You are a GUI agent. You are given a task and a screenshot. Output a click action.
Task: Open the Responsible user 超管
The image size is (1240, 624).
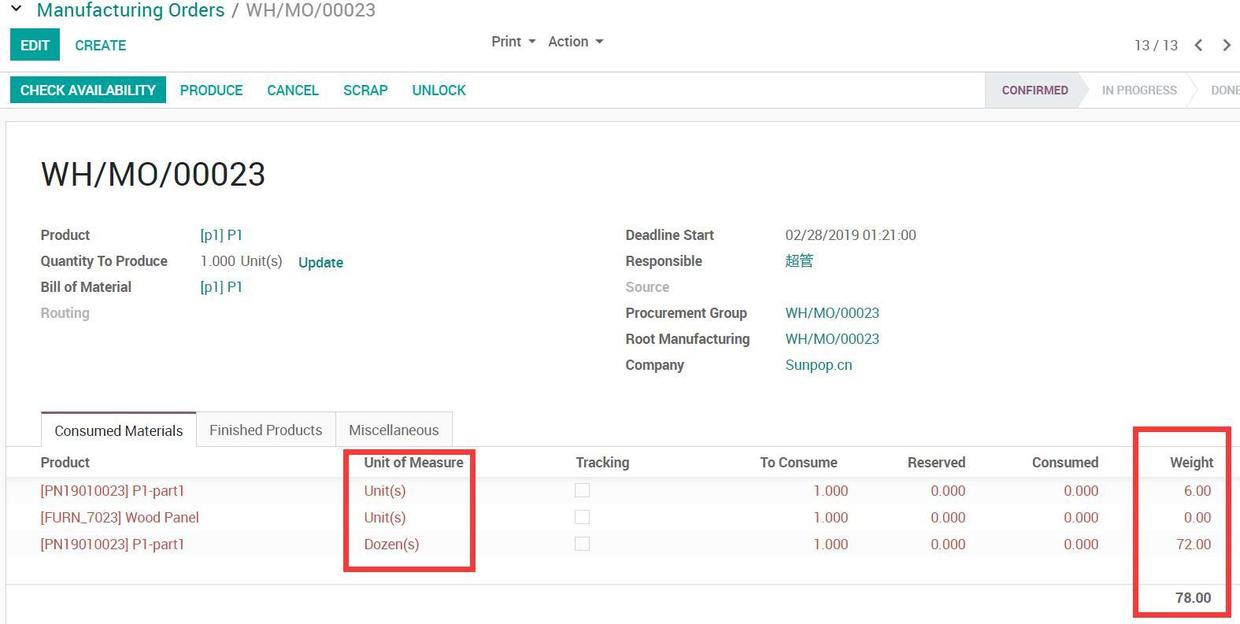pyautogui.click(x=799, y=261)
